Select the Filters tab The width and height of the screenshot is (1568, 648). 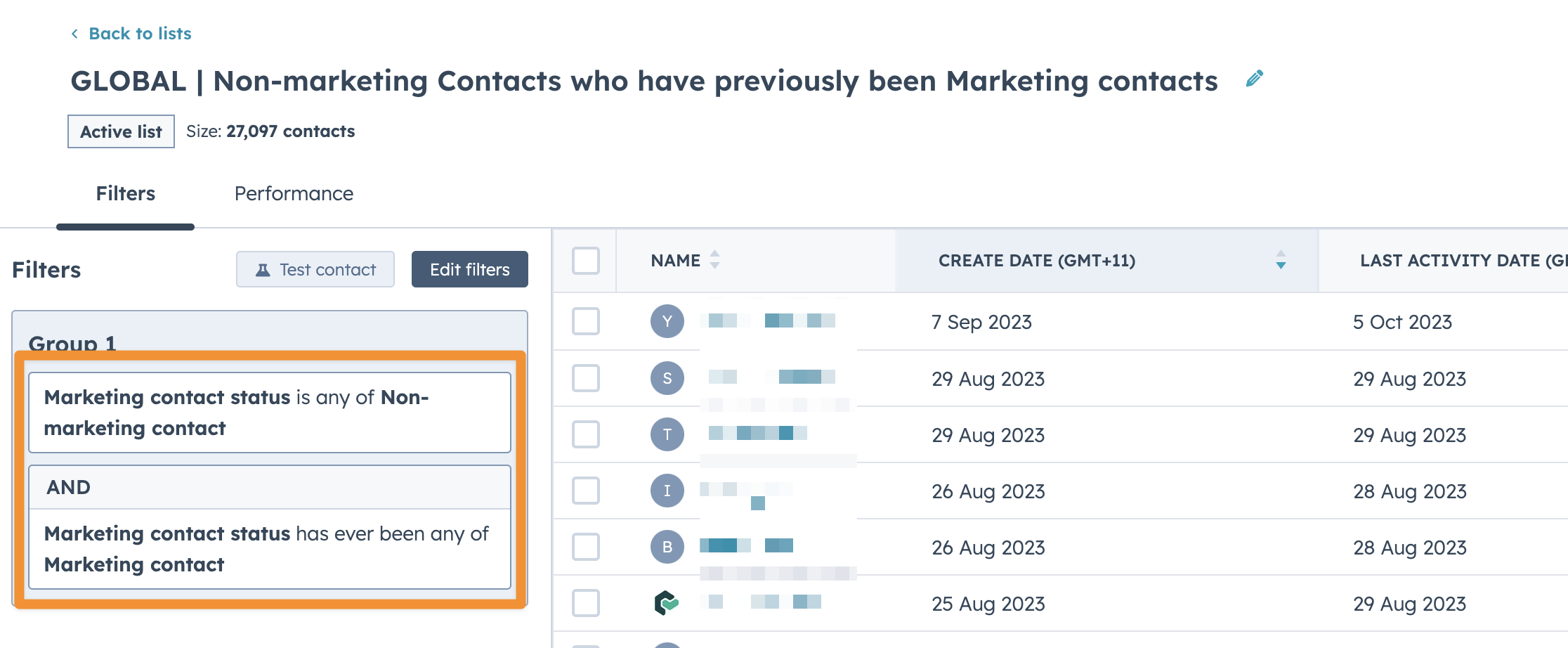click(125, 193)
